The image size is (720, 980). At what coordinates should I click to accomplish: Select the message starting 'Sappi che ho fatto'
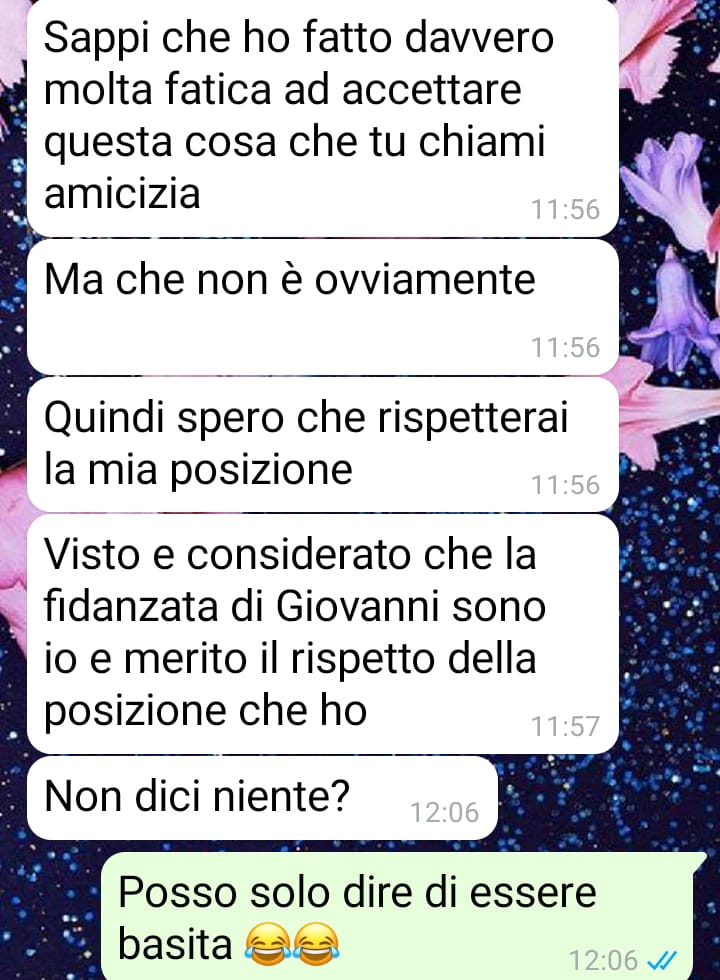pos(322,117)
